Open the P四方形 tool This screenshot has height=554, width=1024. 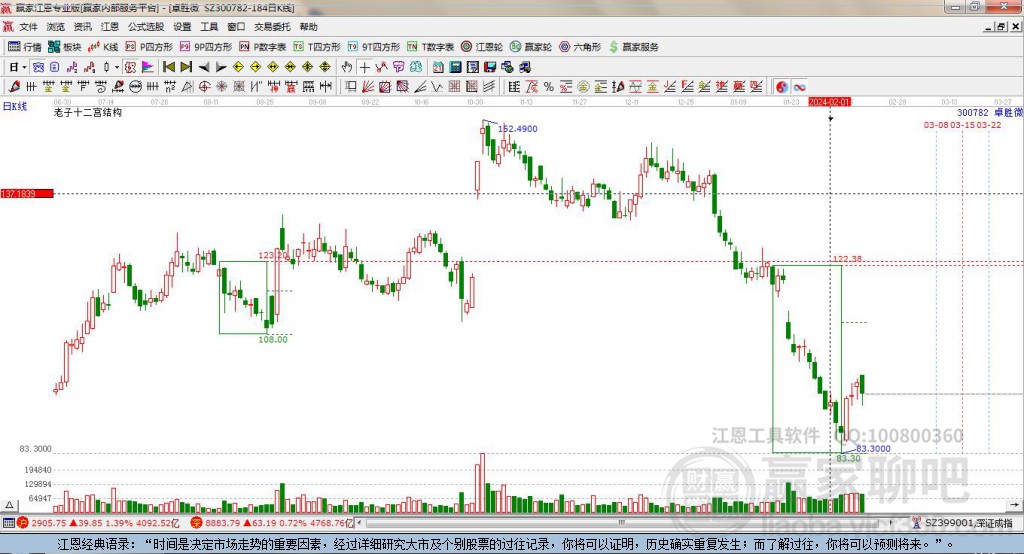click(x=149, y=46)
